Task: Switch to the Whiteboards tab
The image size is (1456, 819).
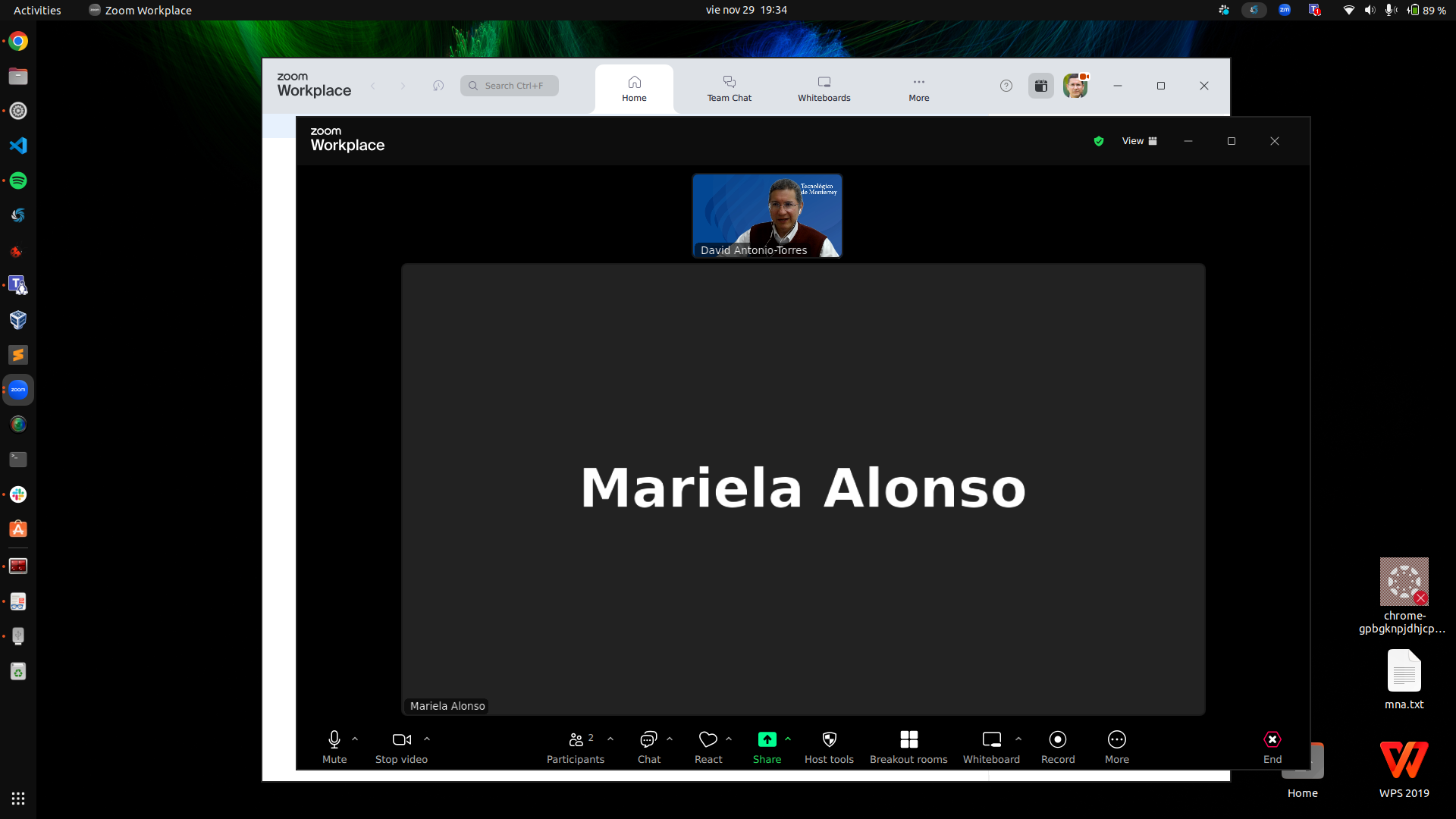Action: (x=824, y=88)
